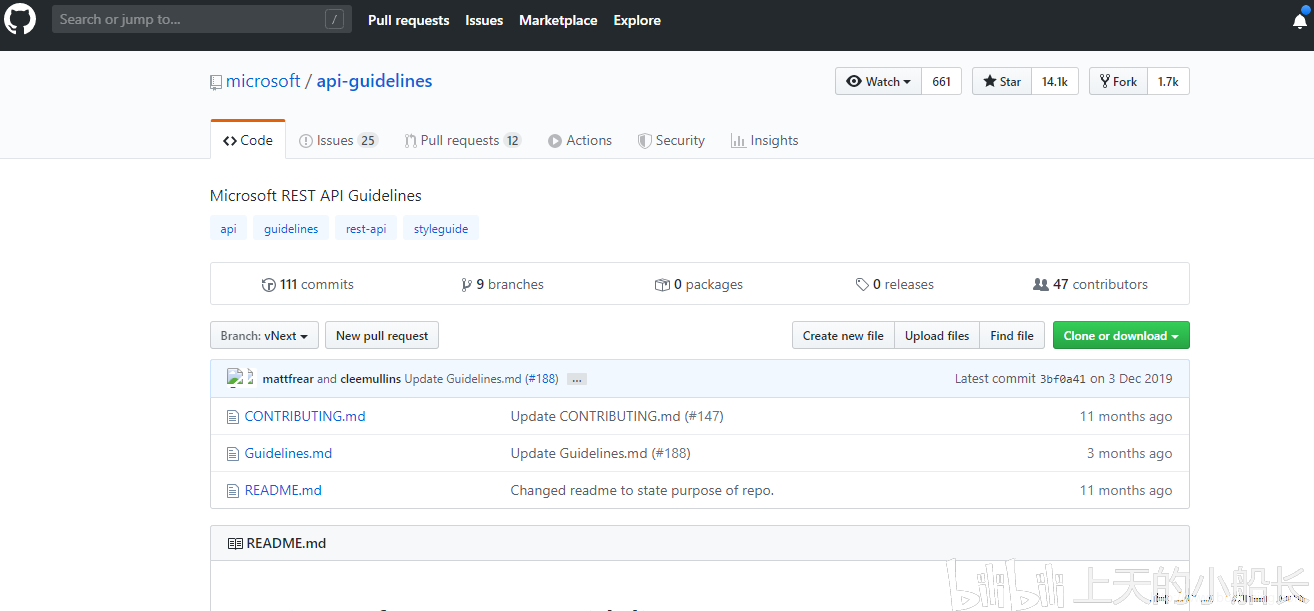
Task: Open the Branch: vNext dropdown
Action: (x=265, y=336)
